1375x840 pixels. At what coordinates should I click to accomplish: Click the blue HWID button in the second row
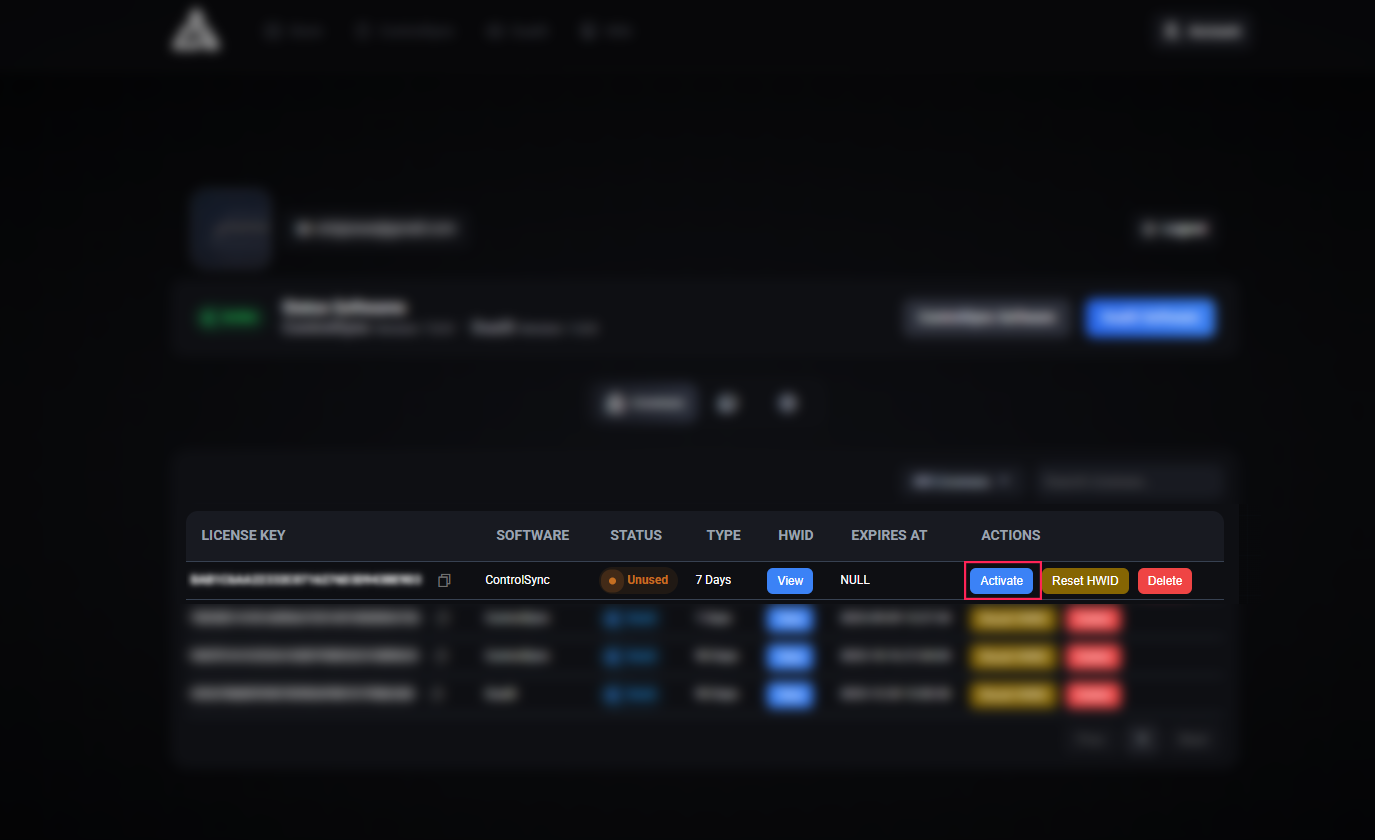790,619
